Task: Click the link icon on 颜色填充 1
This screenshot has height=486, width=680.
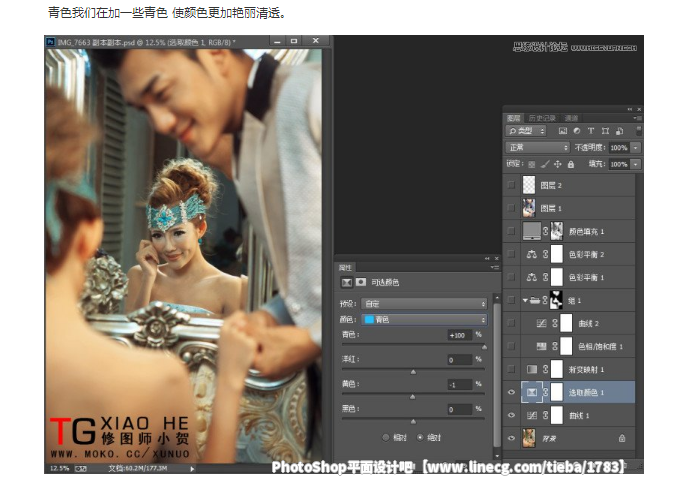Action: coord(546,231)
